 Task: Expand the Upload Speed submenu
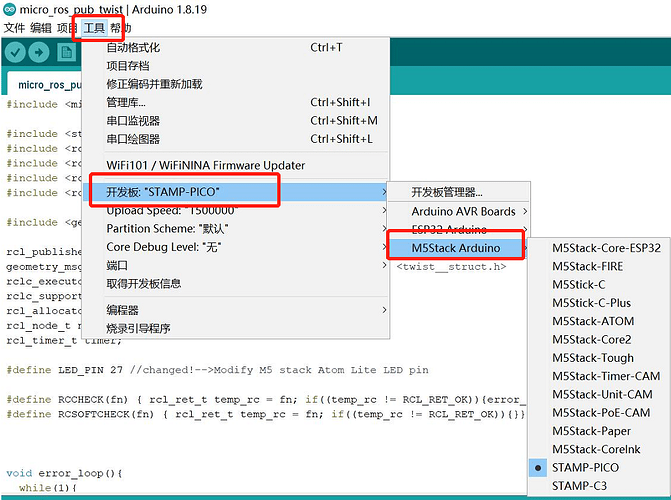pos(236,211)
